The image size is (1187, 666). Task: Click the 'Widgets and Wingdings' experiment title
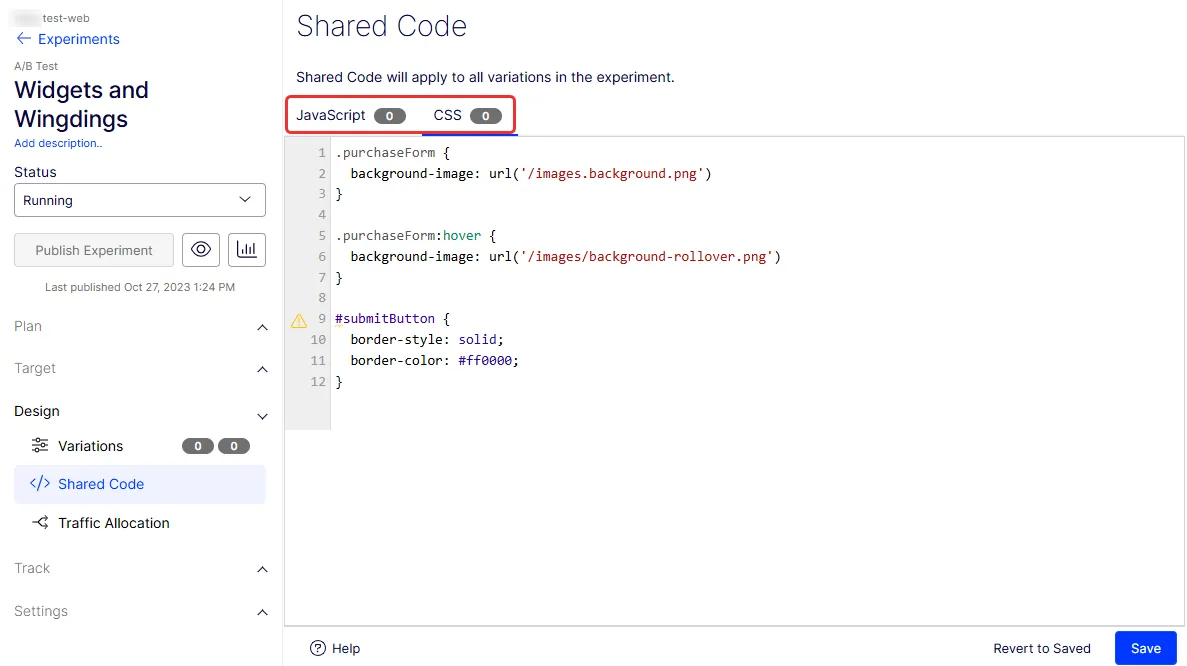82,104
